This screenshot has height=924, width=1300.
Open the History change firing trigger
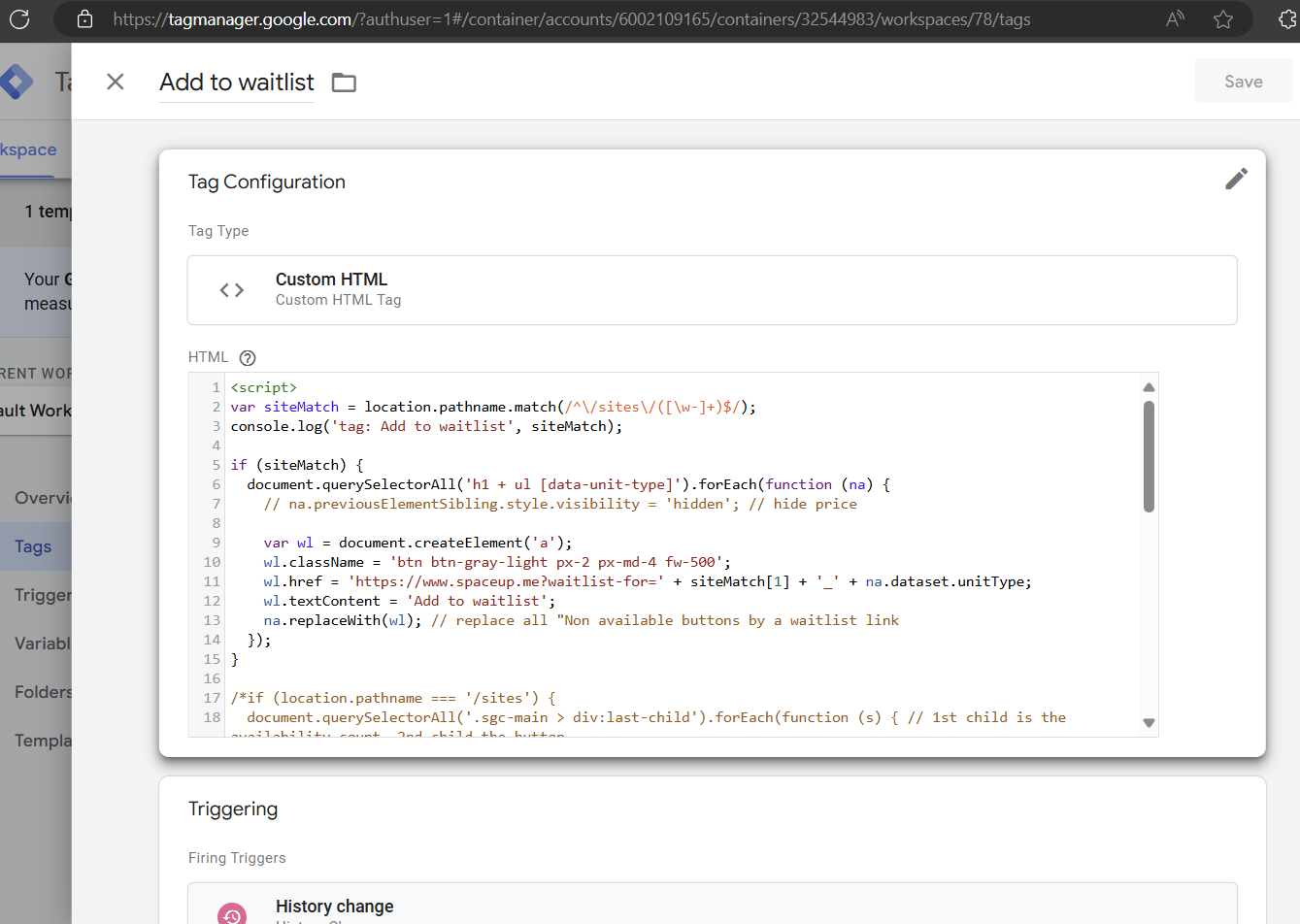coord(712,904)
